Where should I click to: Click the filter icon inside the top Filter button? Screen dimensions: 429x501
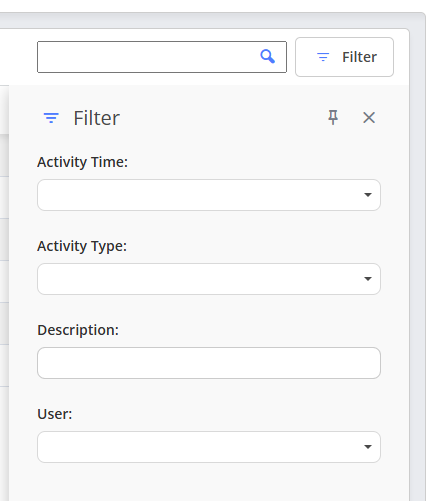point(323,57)
